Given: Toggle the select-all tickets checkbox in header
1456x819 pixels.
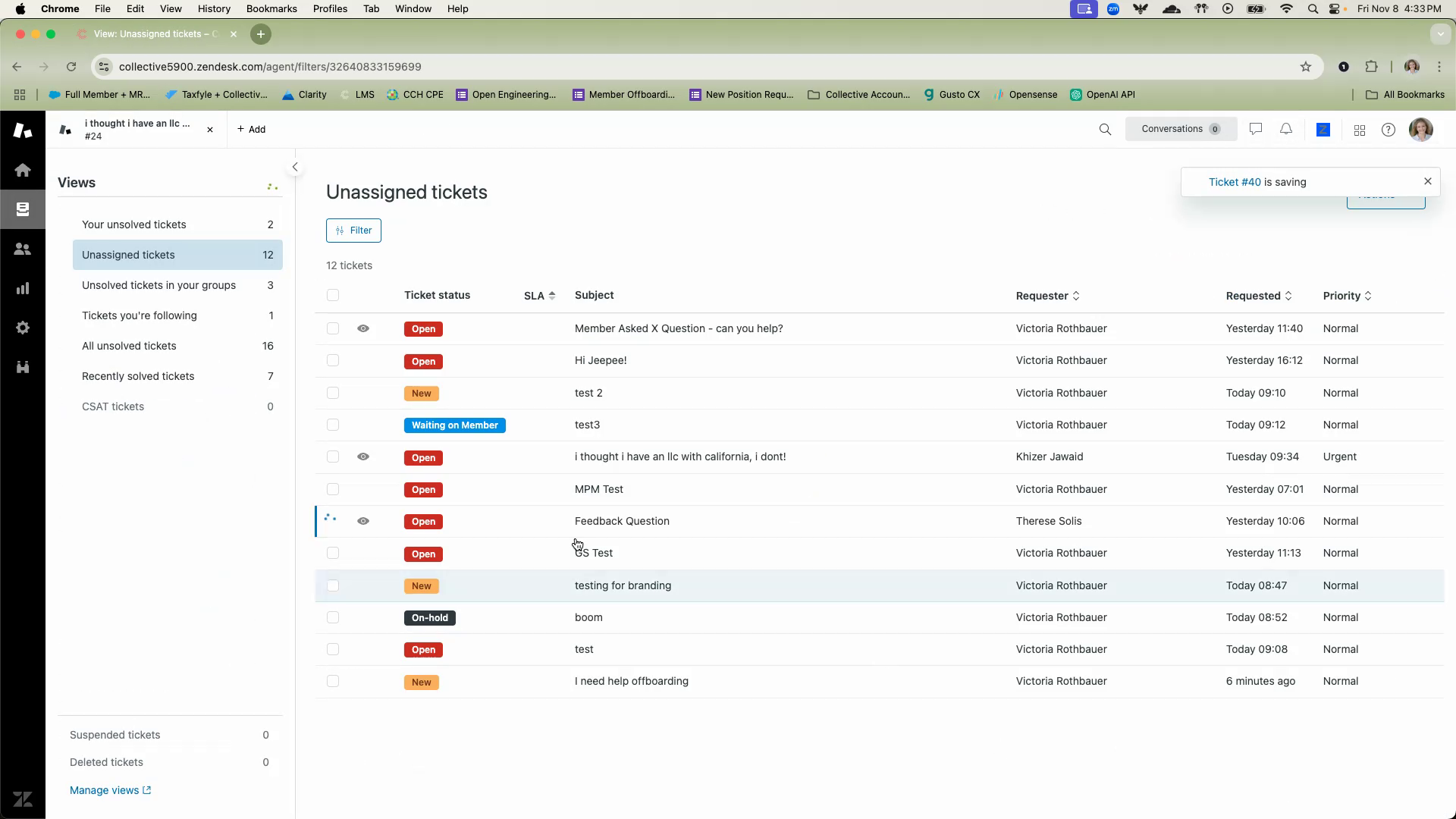Looking at the screenshot, I should [333, 295].
